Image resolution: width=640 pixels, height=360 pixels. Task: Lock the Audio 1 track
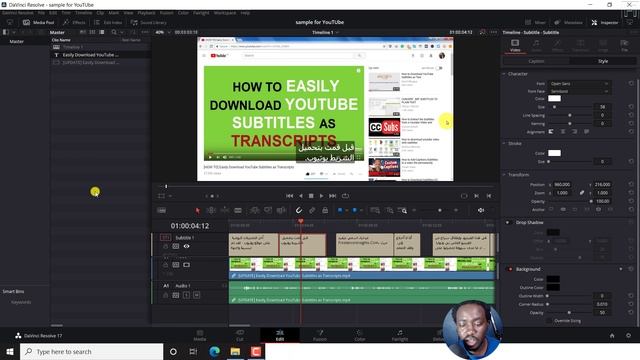click(165, 295)
